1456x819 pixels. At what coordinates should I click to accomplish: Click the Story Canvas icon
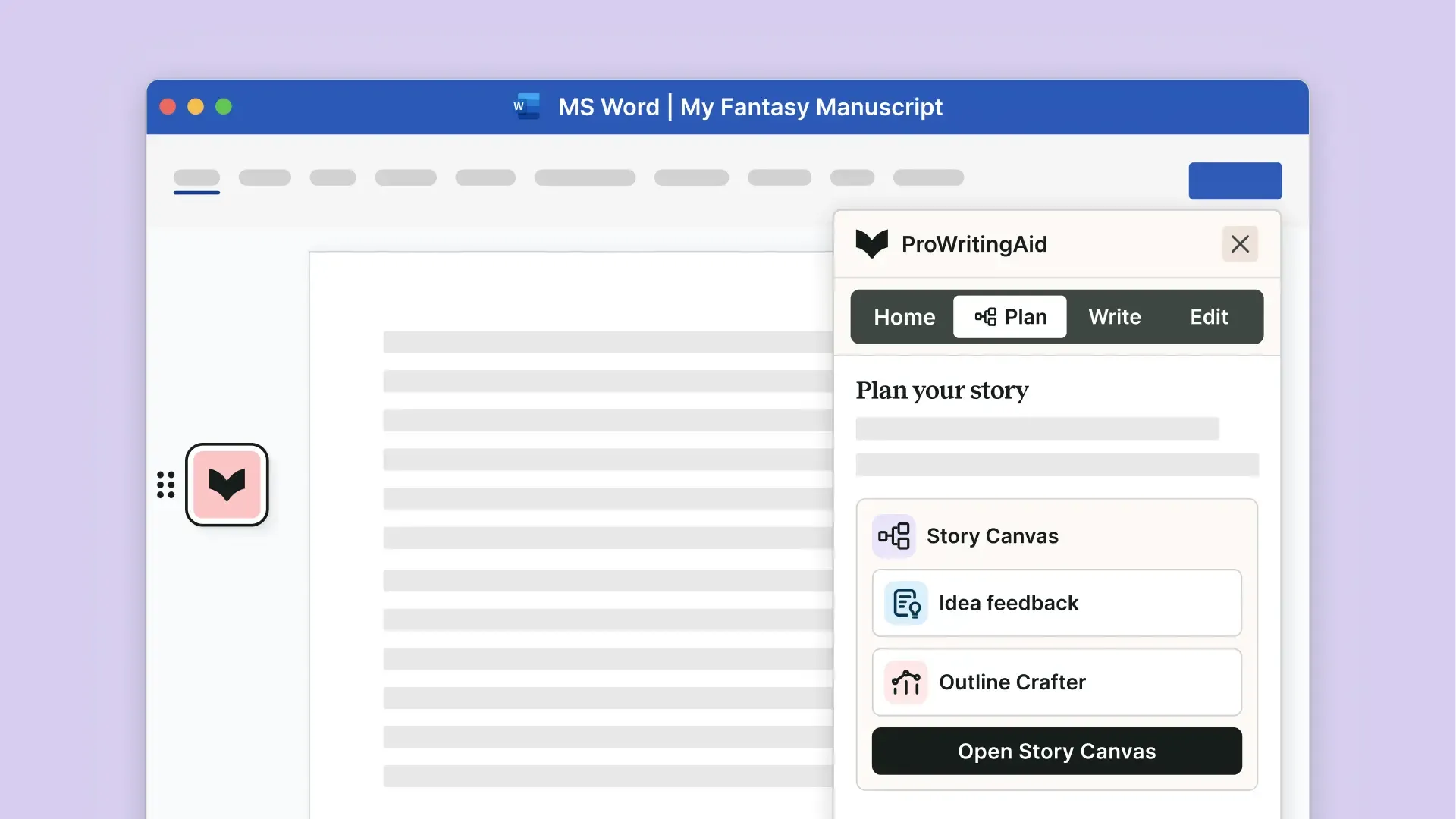[x=893, y=536]
